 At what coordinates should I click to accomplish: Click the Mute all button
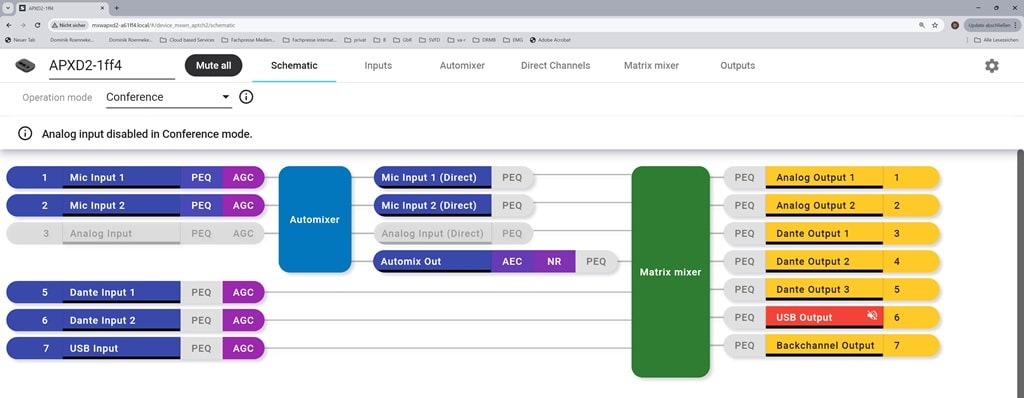tap(214, 65)
